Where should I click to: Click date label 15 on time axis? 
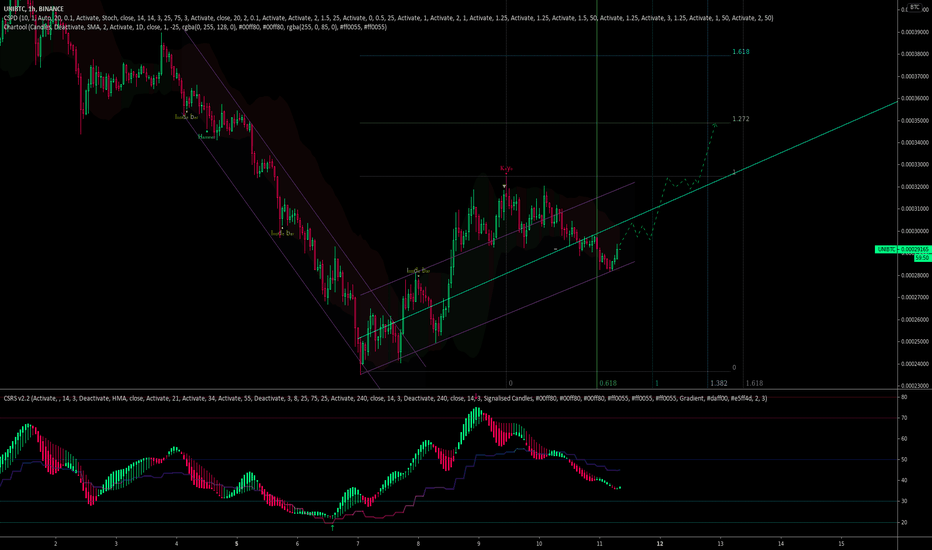point(841,543)
